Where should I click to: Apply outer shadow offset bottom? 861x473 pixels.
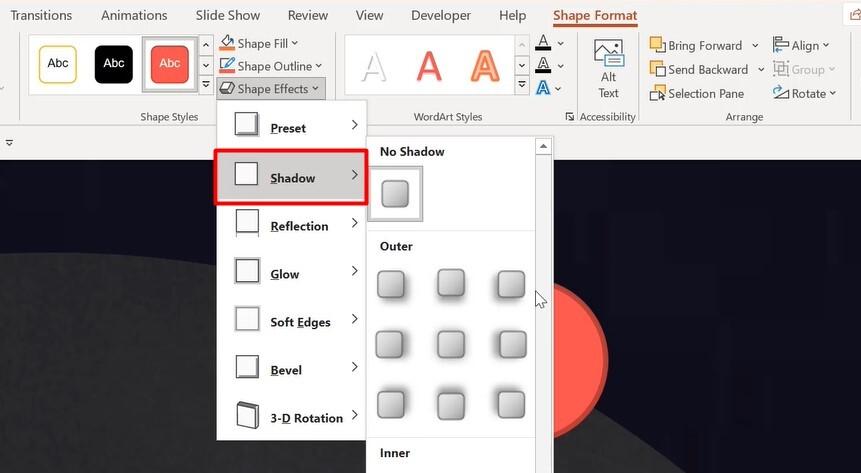[x=451, y=285]
